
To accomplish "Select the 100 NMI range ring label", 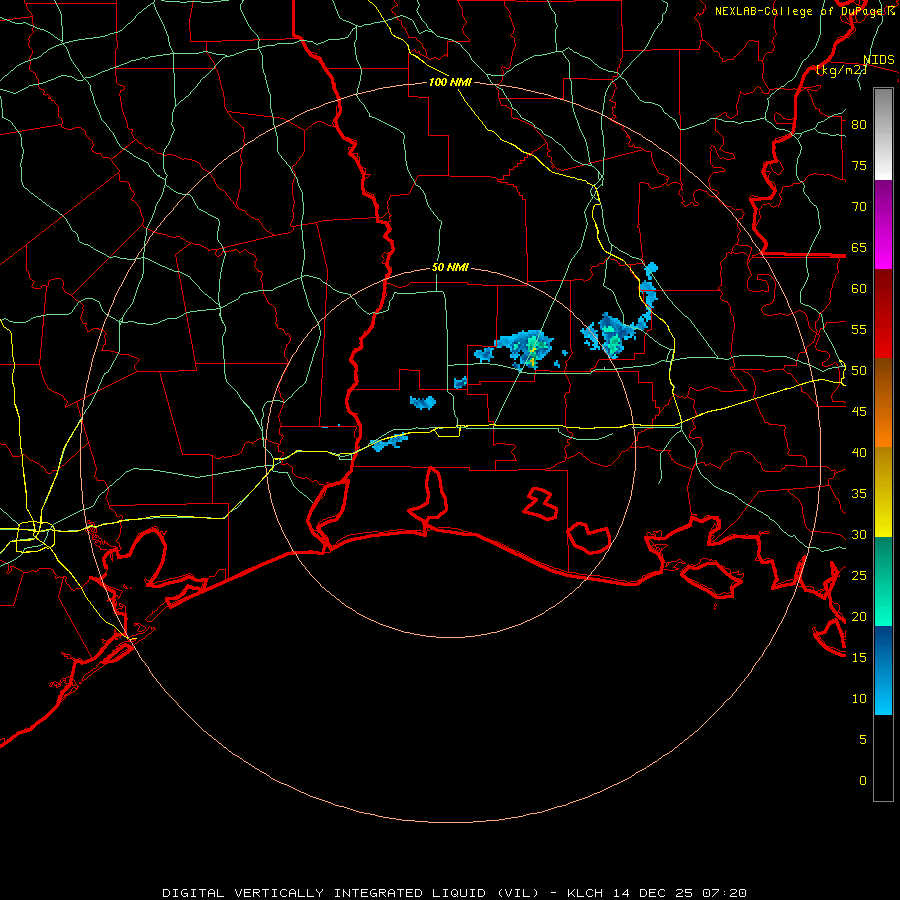I will pyautogui.click(x=450, y=82).
